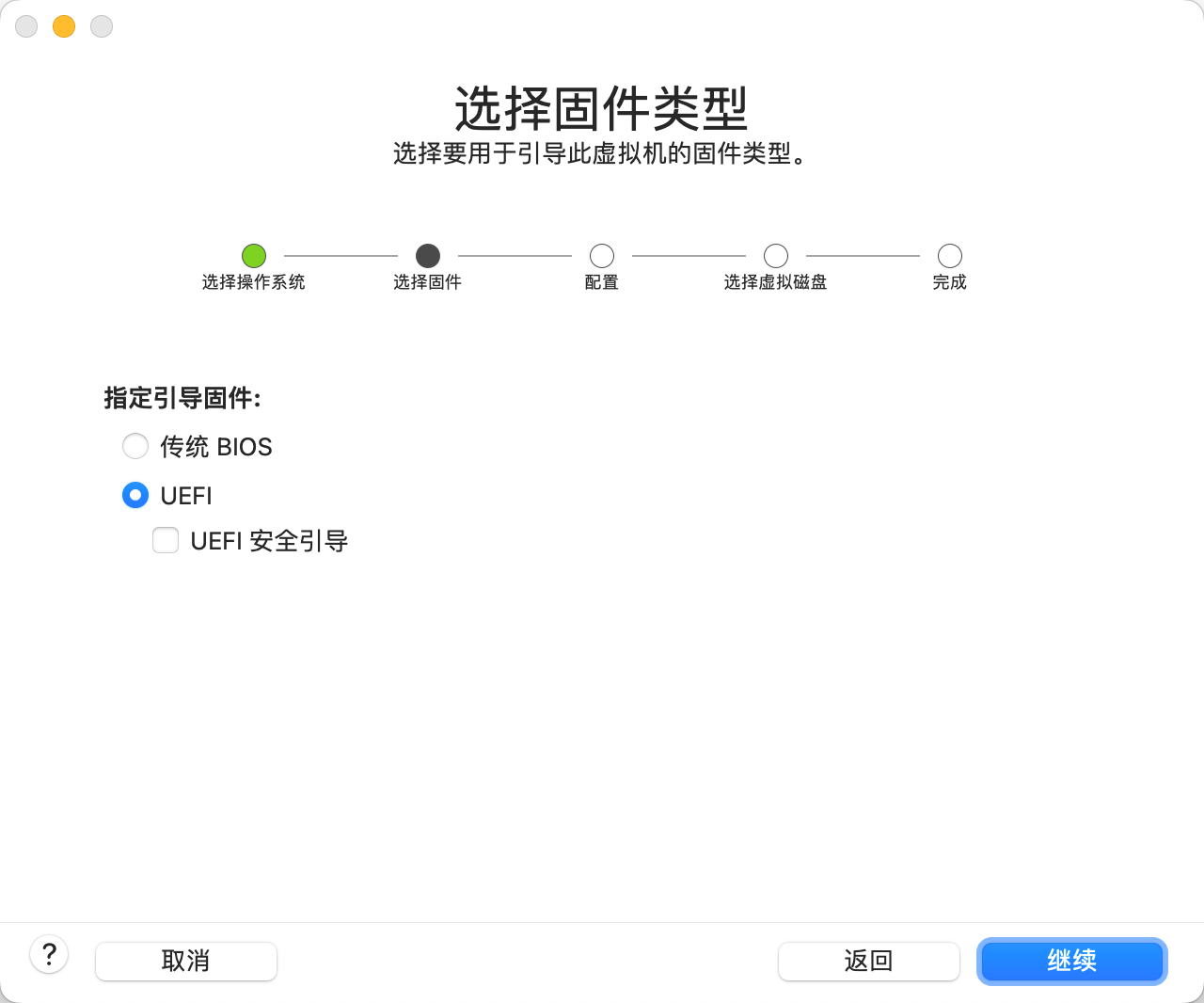1204x1003 pixels.
Task: Click the 选择固件 step label
Action: (428, 282)
